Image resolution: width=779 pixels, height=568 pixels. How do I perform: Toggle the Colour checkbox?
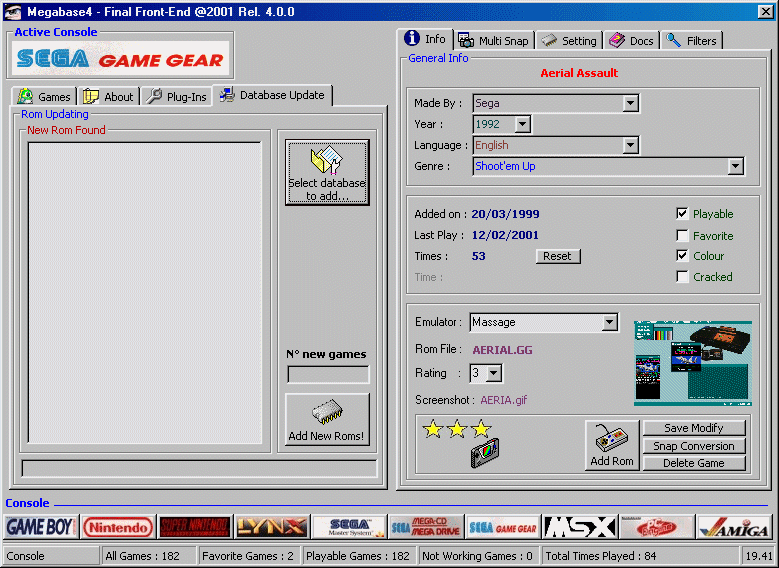coord(683,255)
